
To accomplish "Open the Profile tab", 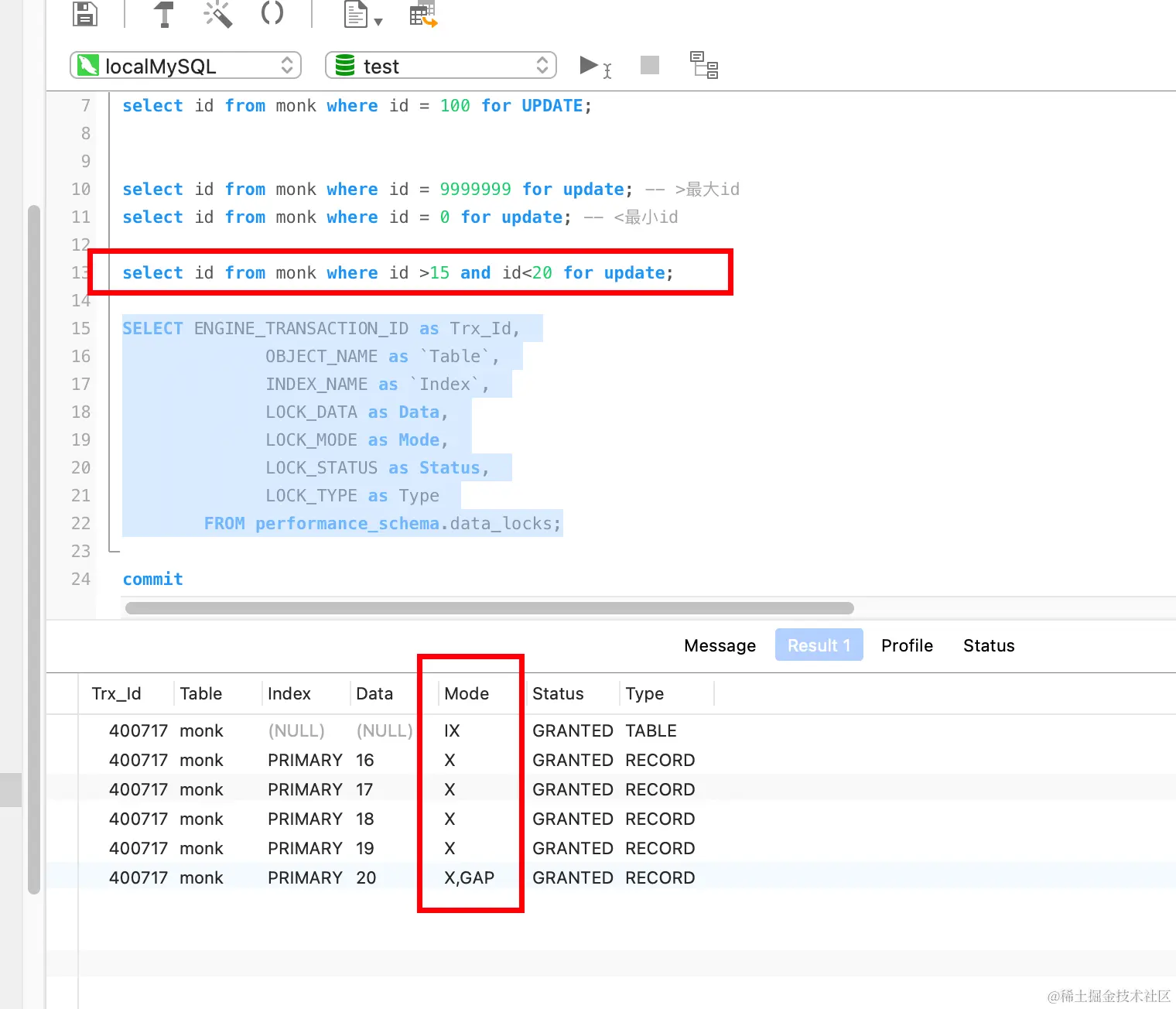I will (907, 645).
